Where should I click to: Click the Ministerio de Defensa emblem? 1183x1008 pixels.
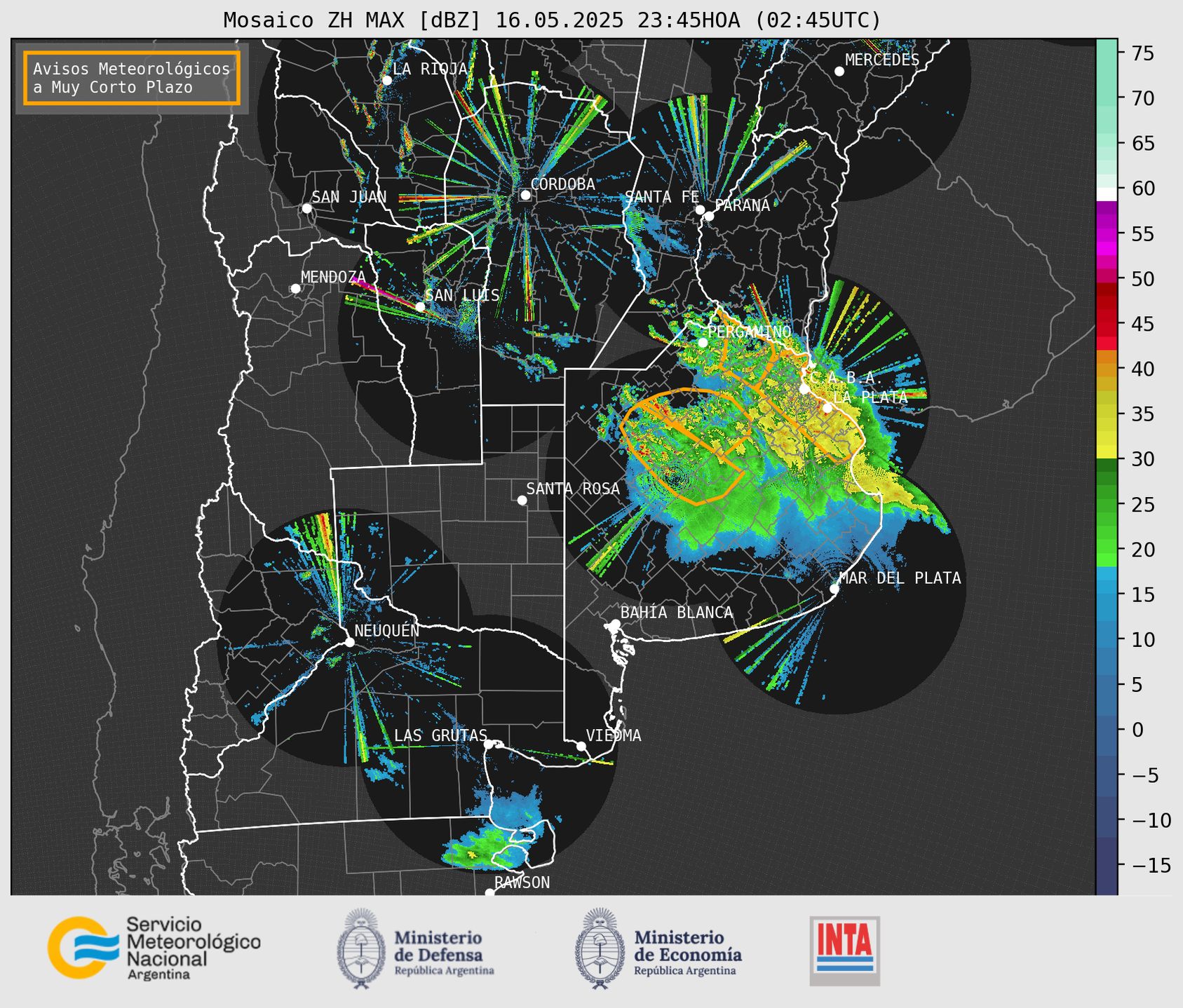click(360, 948)
